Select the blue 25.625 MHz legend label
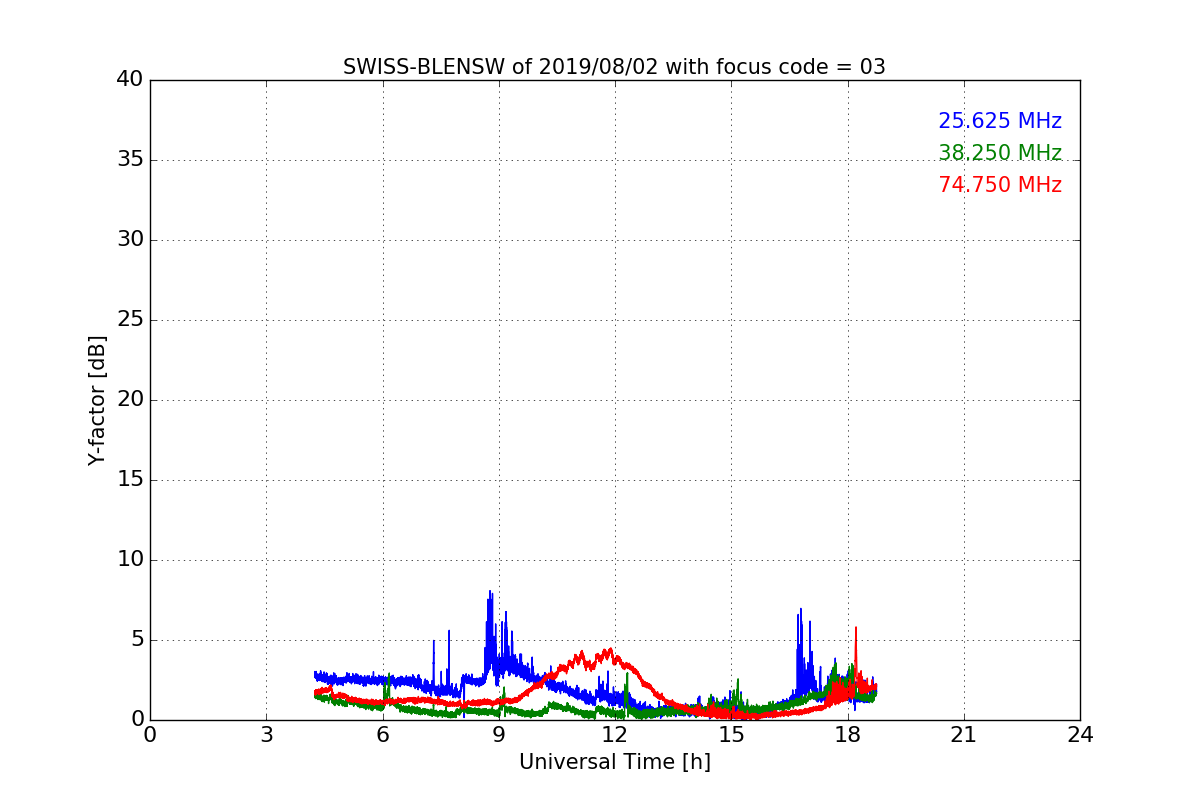Screen dimensions: 1200x800 [1000, 121]
